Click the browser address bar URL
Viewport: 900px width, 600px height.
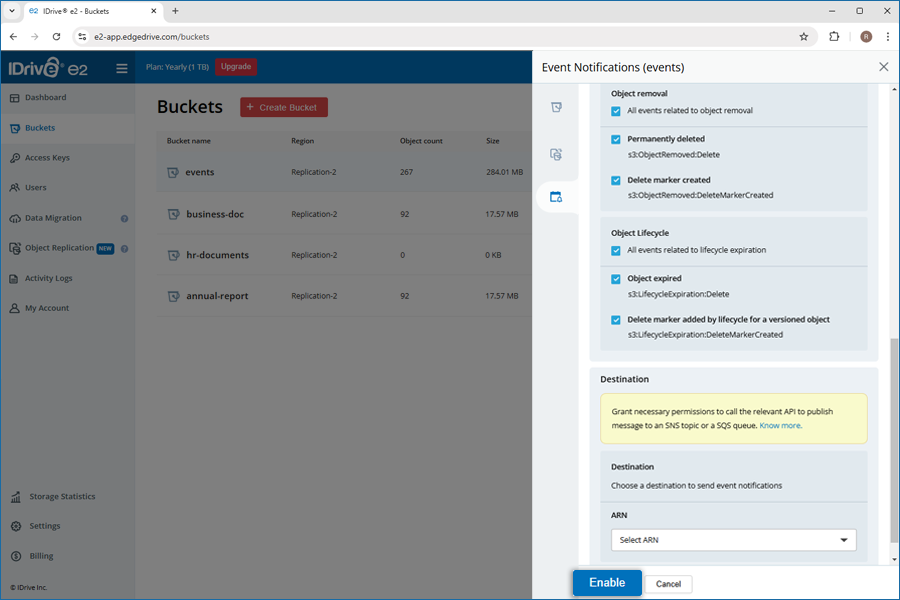coord(152,37)
